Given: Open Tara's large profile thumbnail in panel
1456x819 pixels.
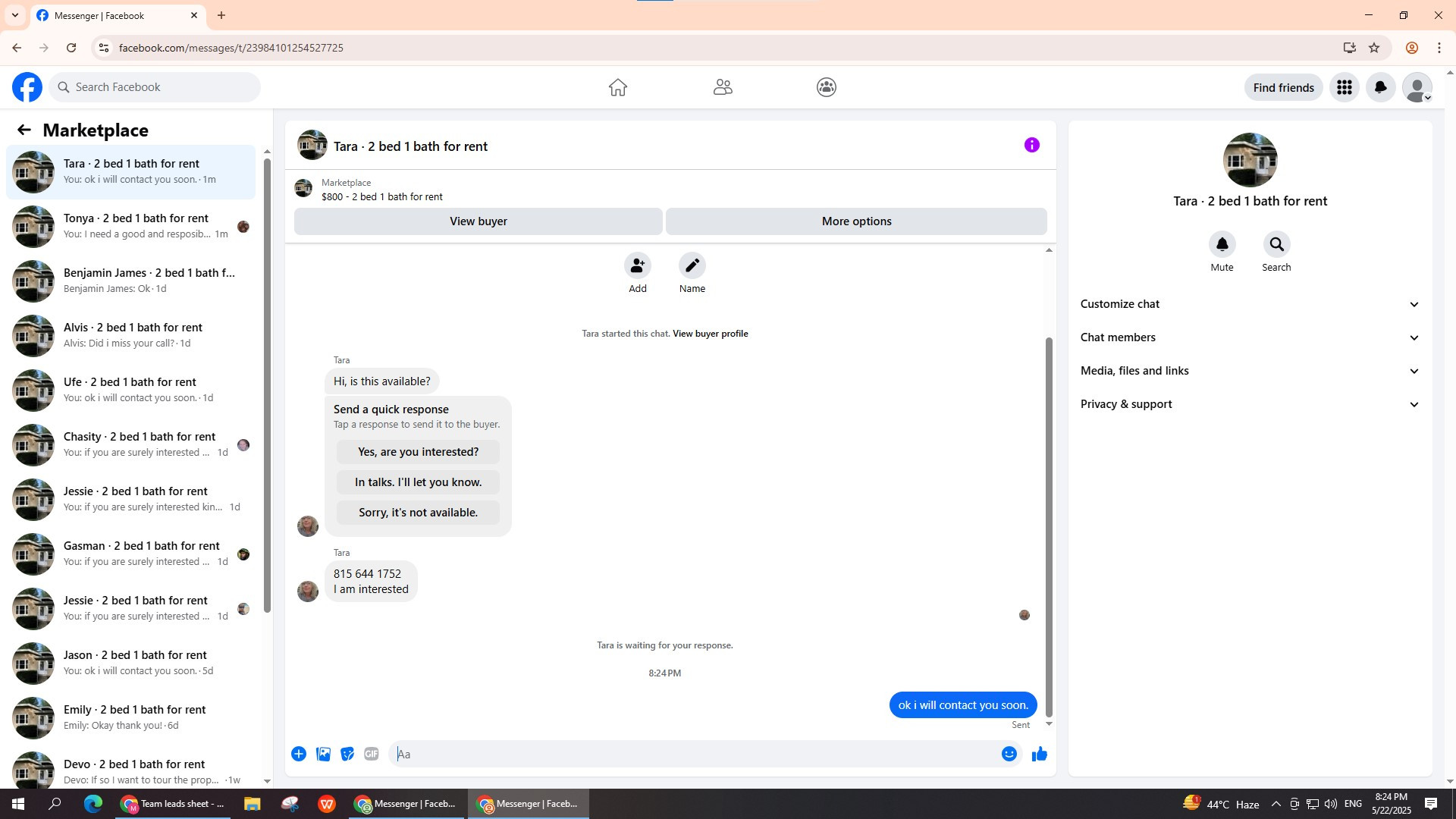Looking at the screenshot, I should click(x=1250, y=160).
